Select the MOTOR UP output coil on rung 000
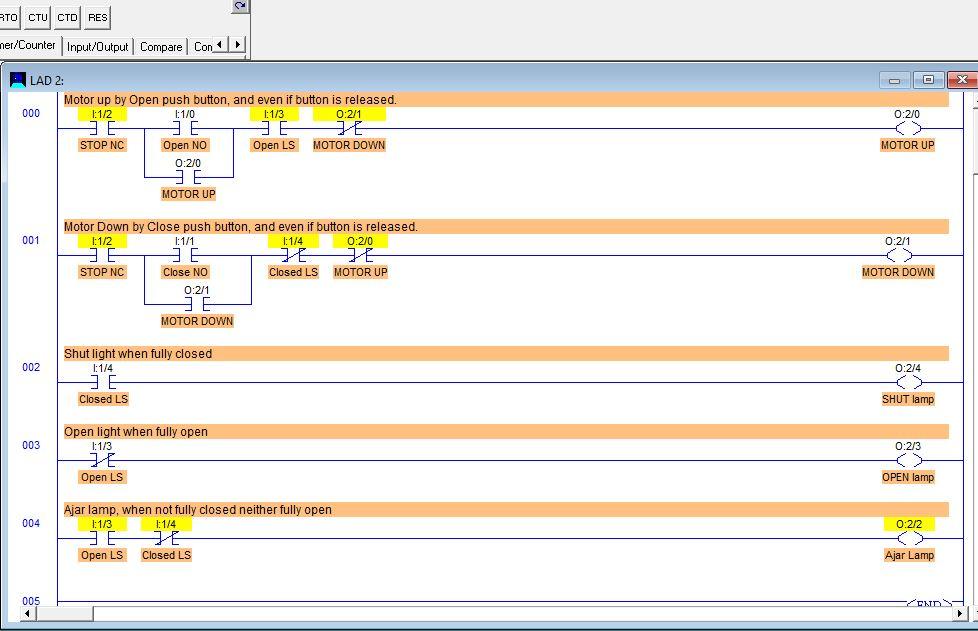 (907, 128)
